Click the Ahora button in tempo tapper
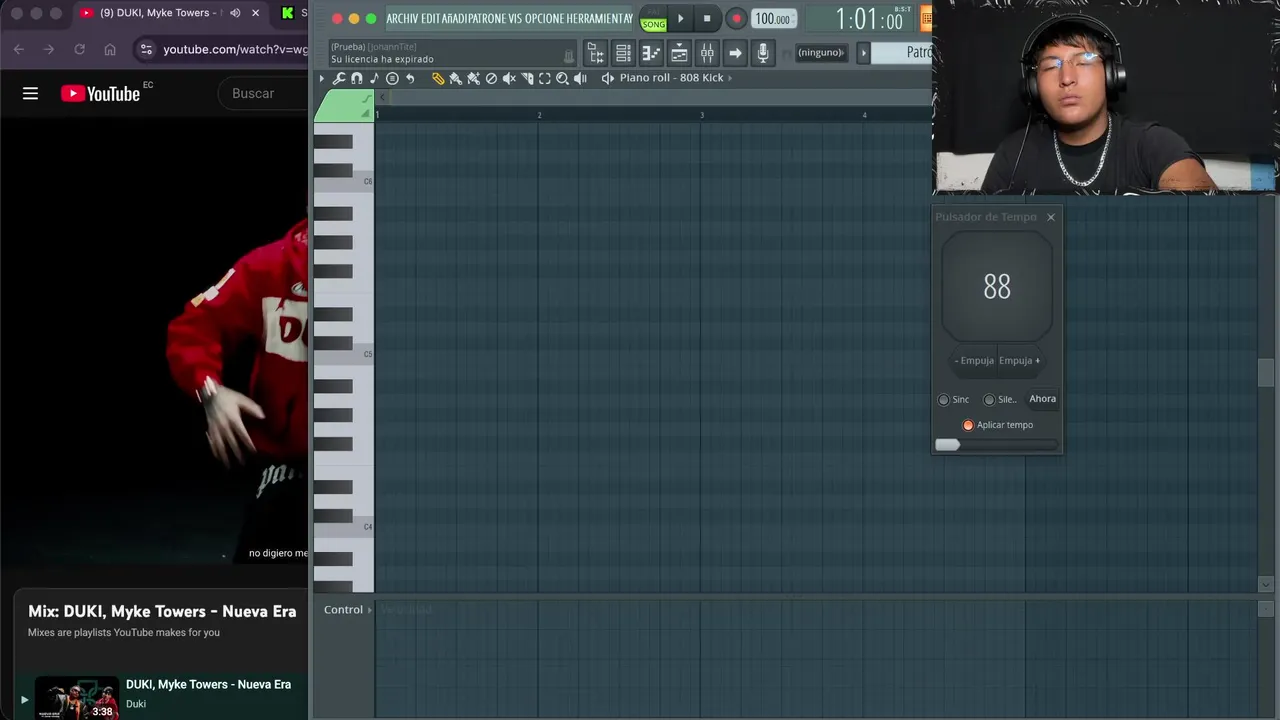1280x720 pixels. (x=1043, y=399)
